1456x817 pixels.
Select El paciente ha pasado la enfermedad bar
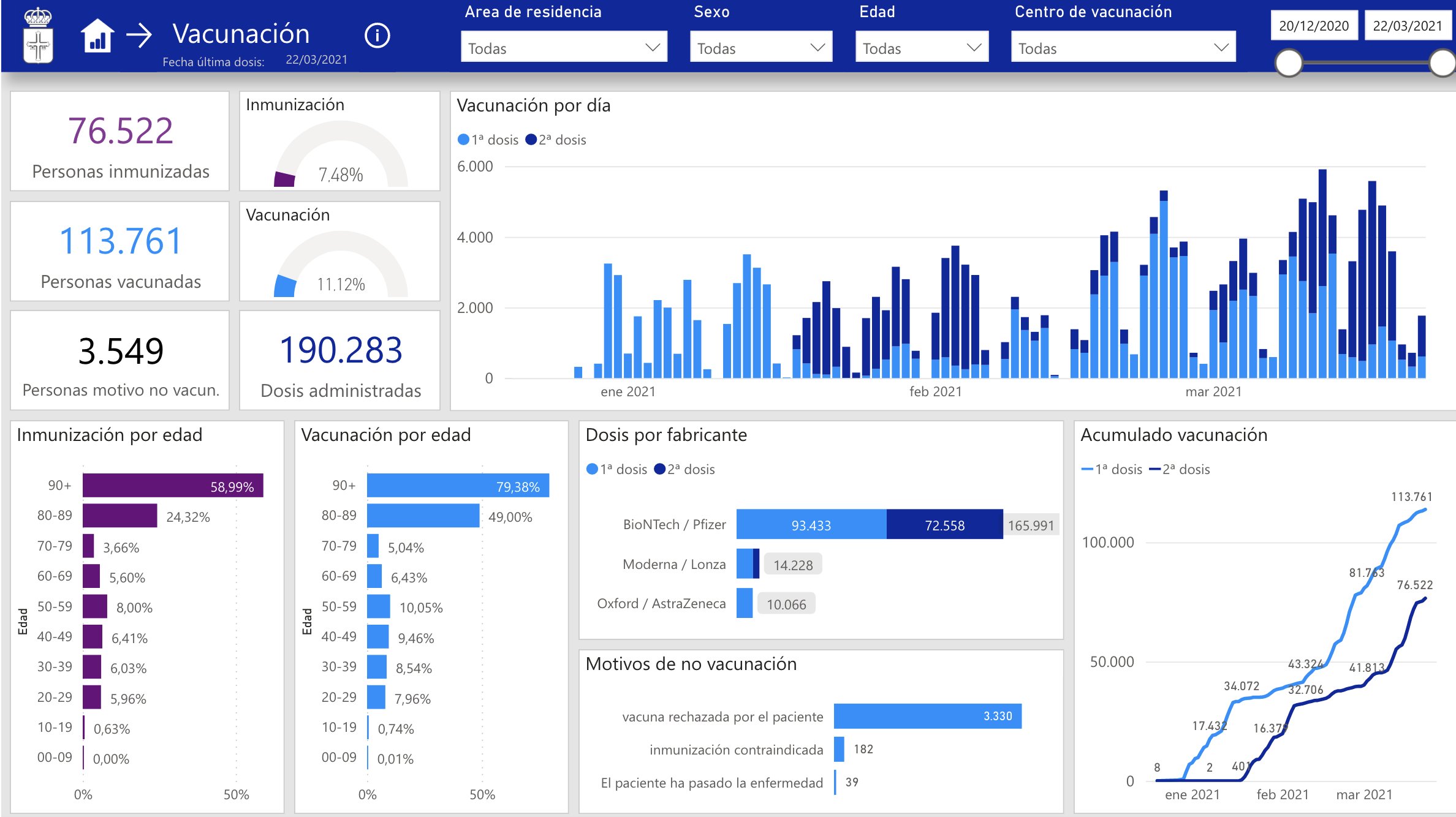click(x=835, y=782)
